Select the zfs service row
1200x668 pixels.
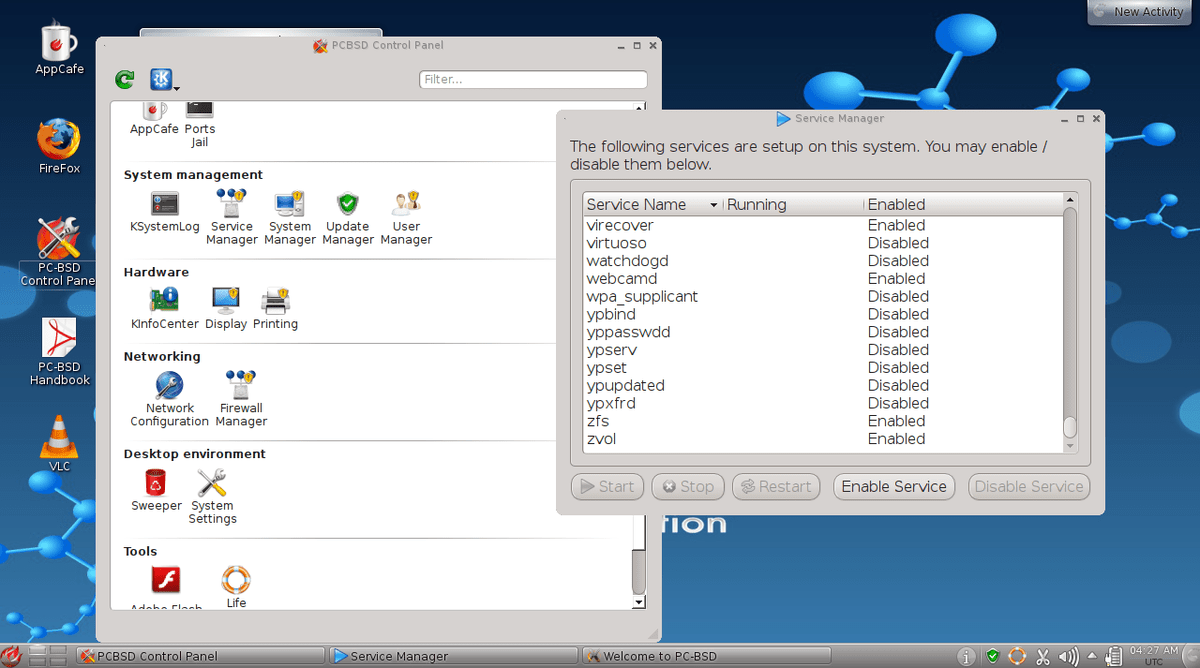tap(822, 421)
